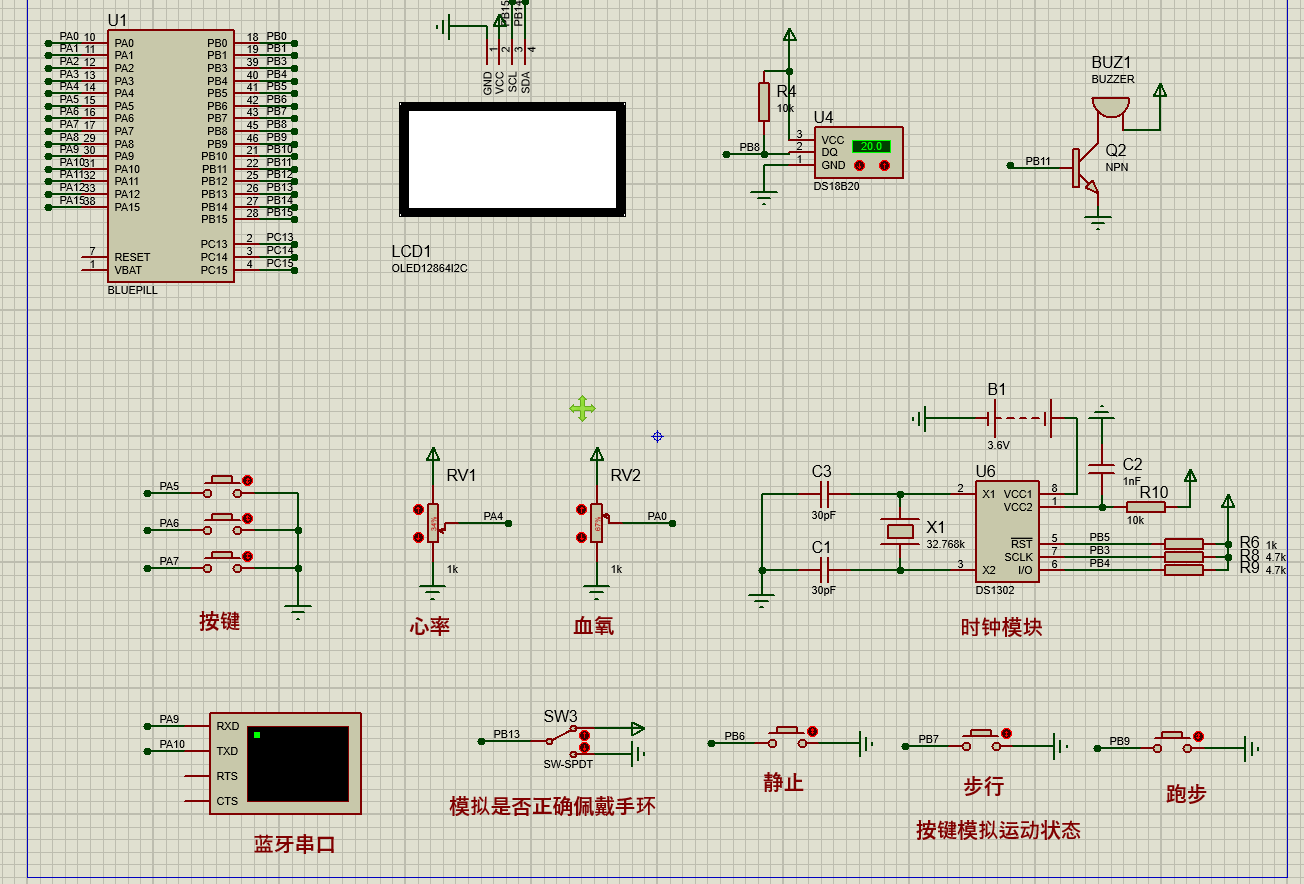1304x884 pixels.
Task: Select the C2 1nF capacitor
Action: coord(1101,468)
